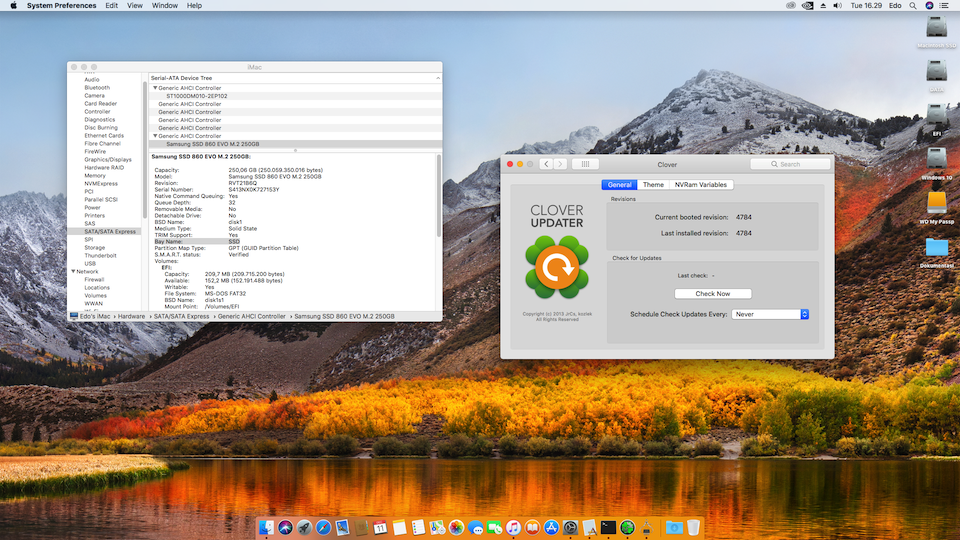Select Bluetooth in iMac sidebar
Image resolution: width=960 pixels, height=540 pixels.
coord(97,88)
